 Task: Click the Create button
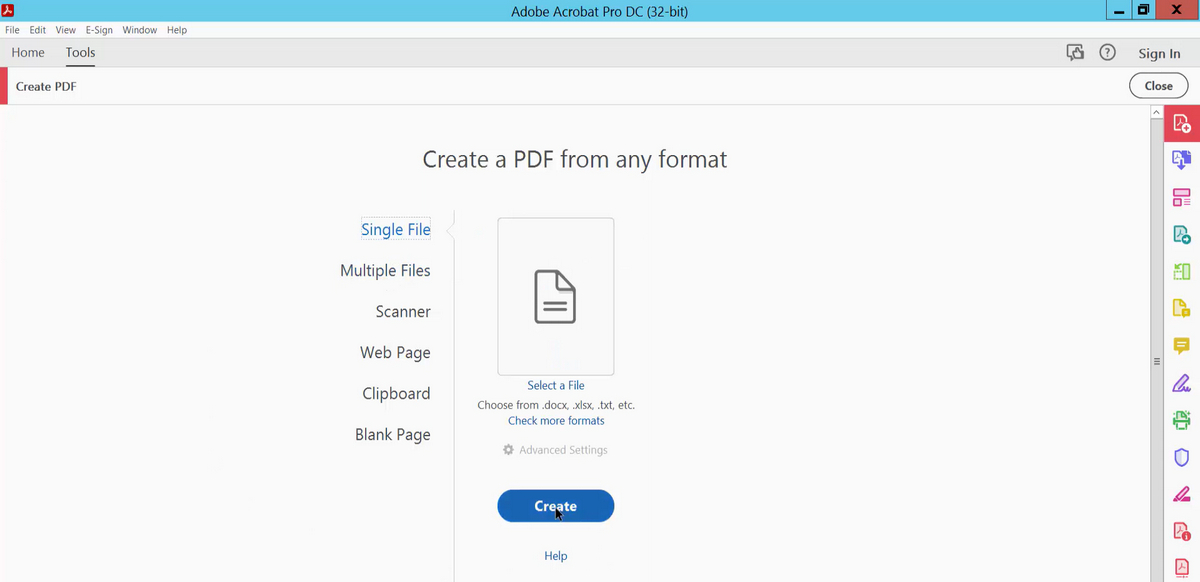[555, 506]
